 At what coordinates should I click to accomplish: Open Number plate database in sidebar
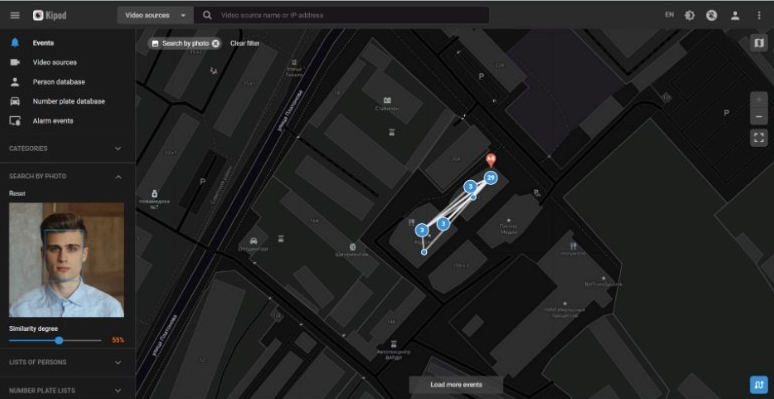[69, 101]
